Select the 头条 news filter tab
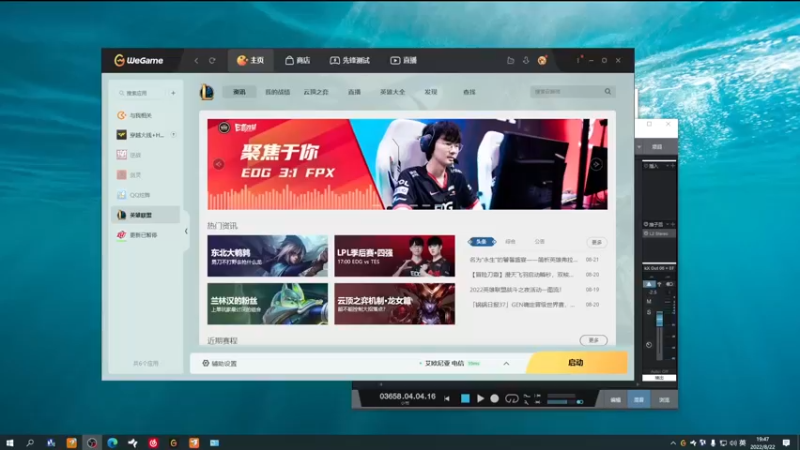 point(481,241)
